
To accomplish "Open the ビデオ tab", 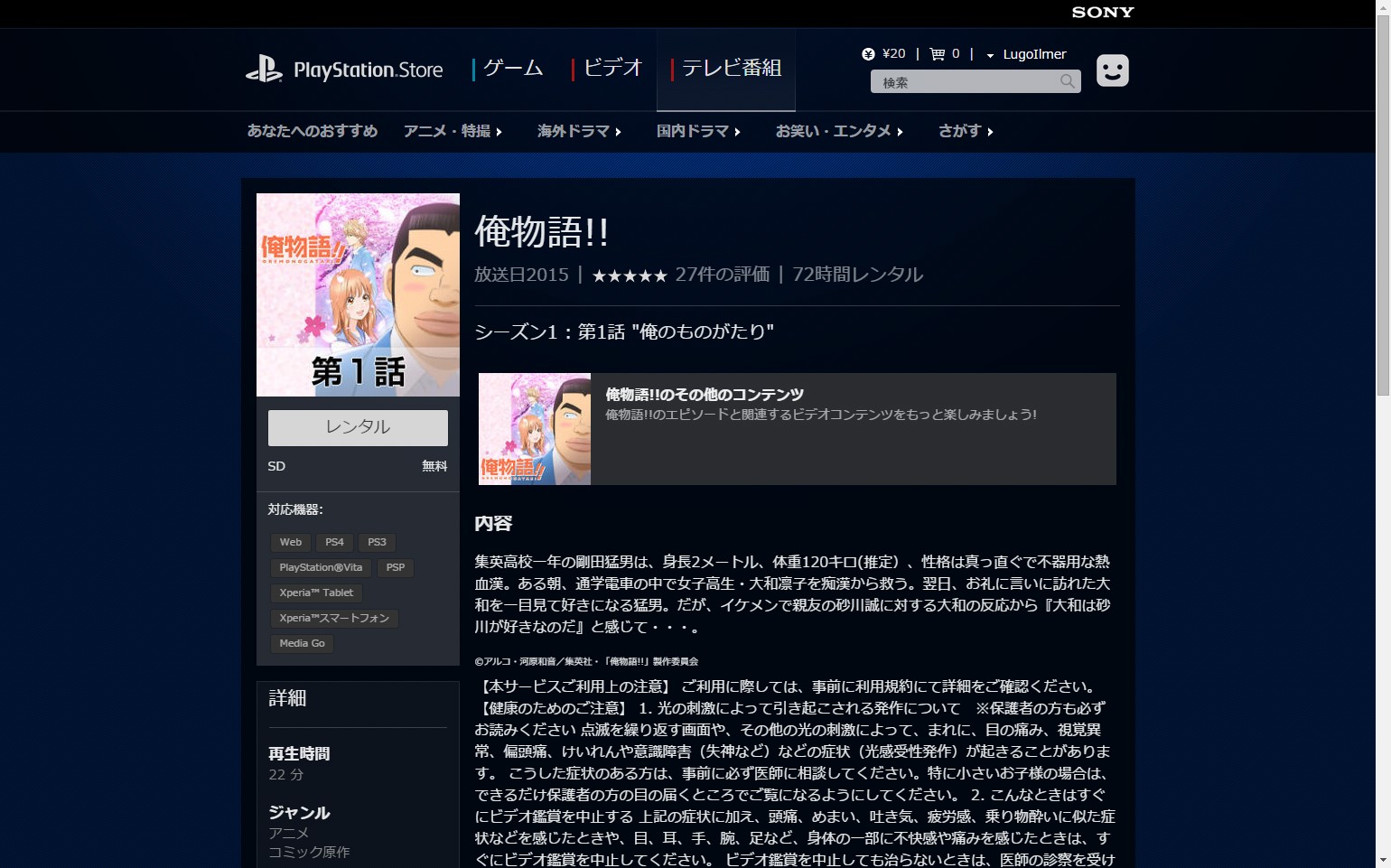I will click(607, 69).
